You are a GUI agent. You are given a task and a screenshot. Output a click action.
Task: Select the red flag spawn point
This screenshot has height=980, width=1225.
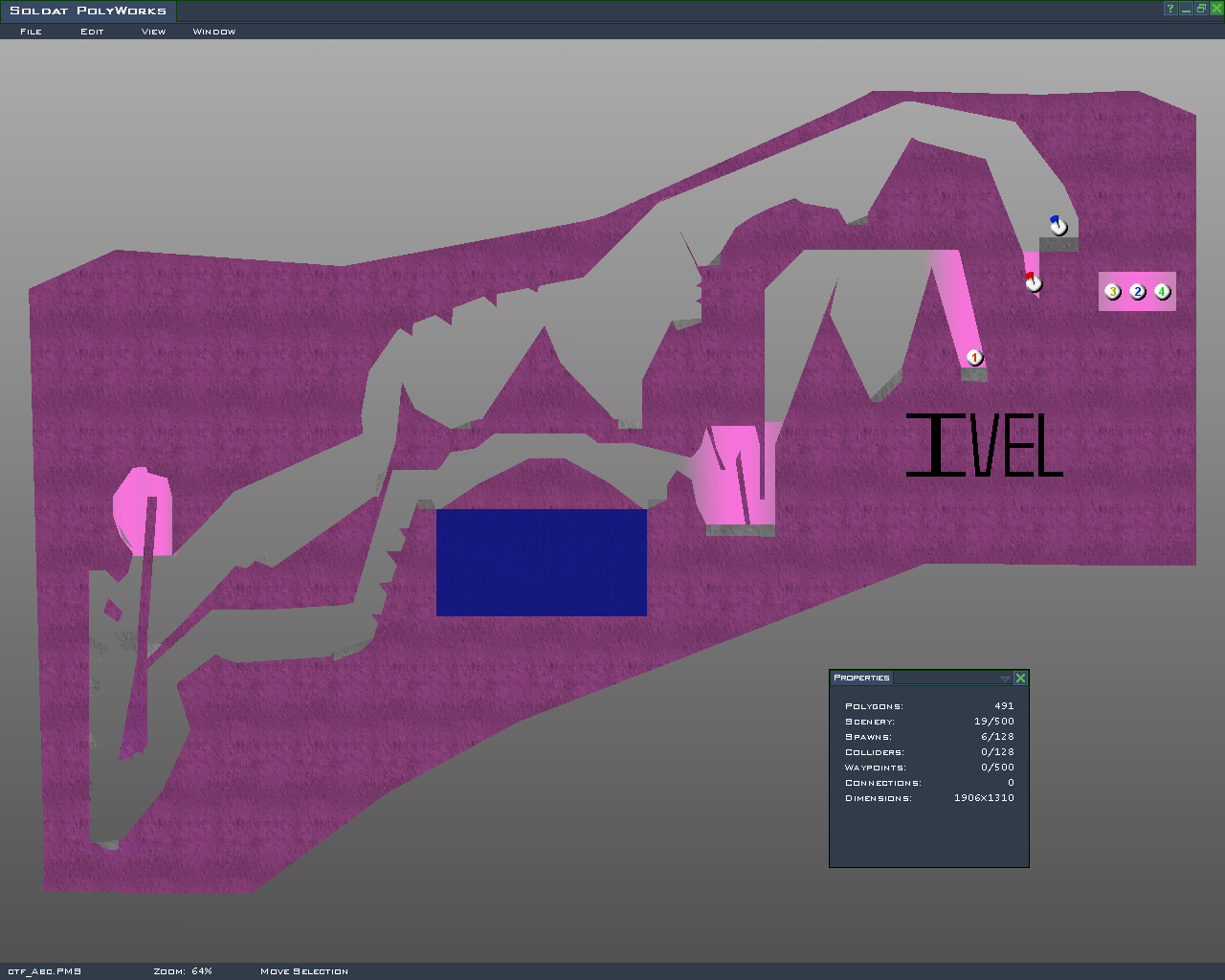point(1033,282)
